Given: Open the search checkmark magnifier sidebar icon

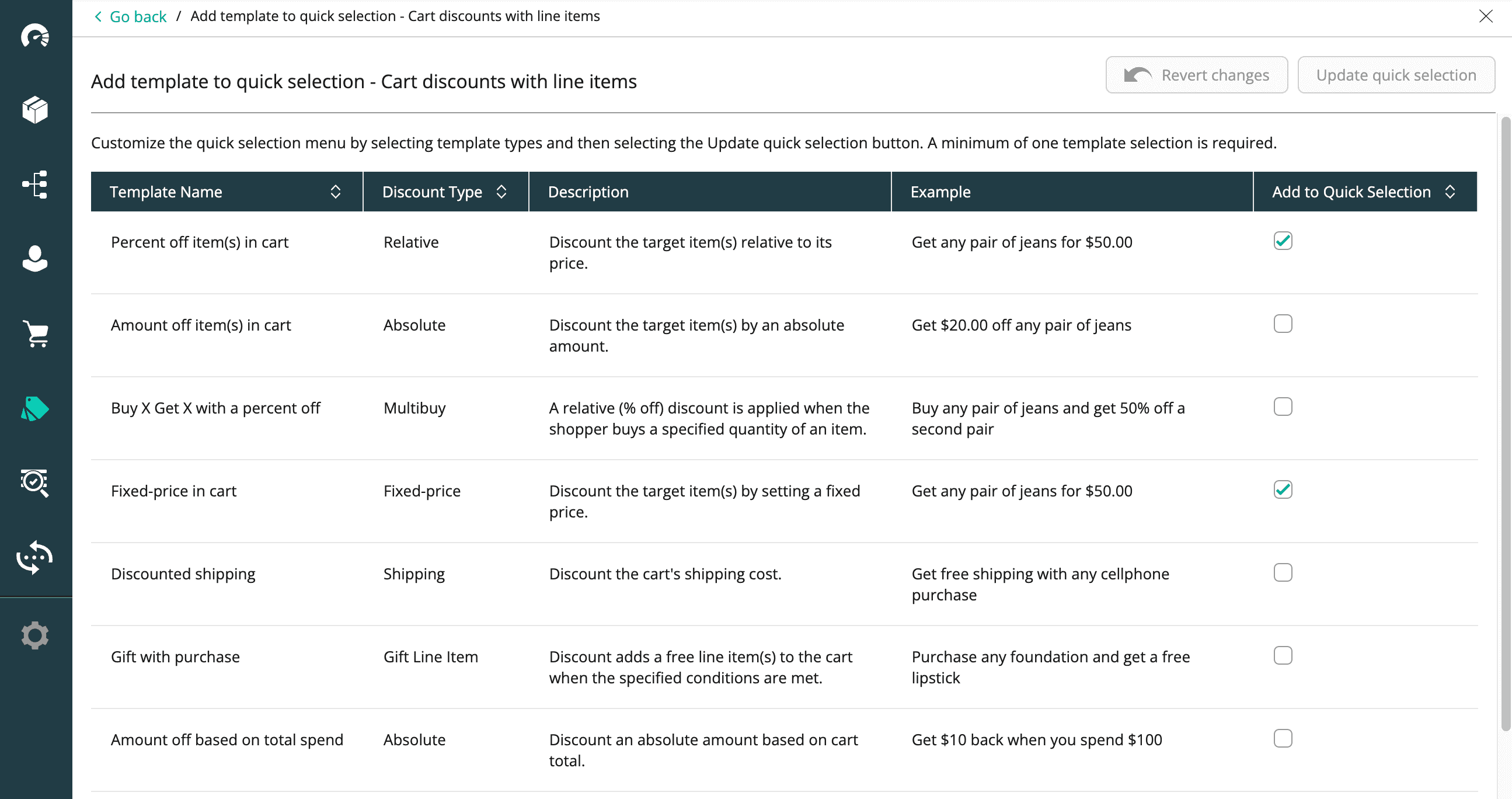Looking at the screenshot, I should coord(35,482).
